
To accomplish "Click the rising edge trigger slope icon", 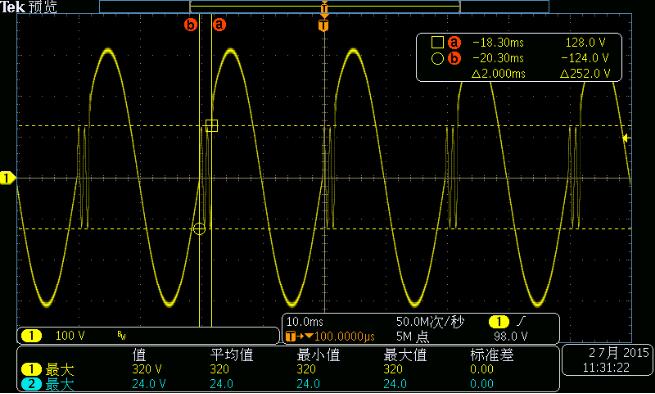I will click(x=521, y=322).
